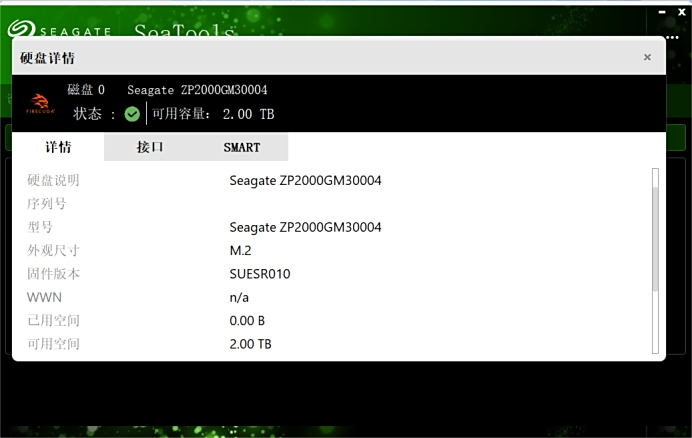Click the 可用容量 2.00 TB header text
Image resolution: width=692 pixels, height=438 pixels.
[x=213, y=114]
